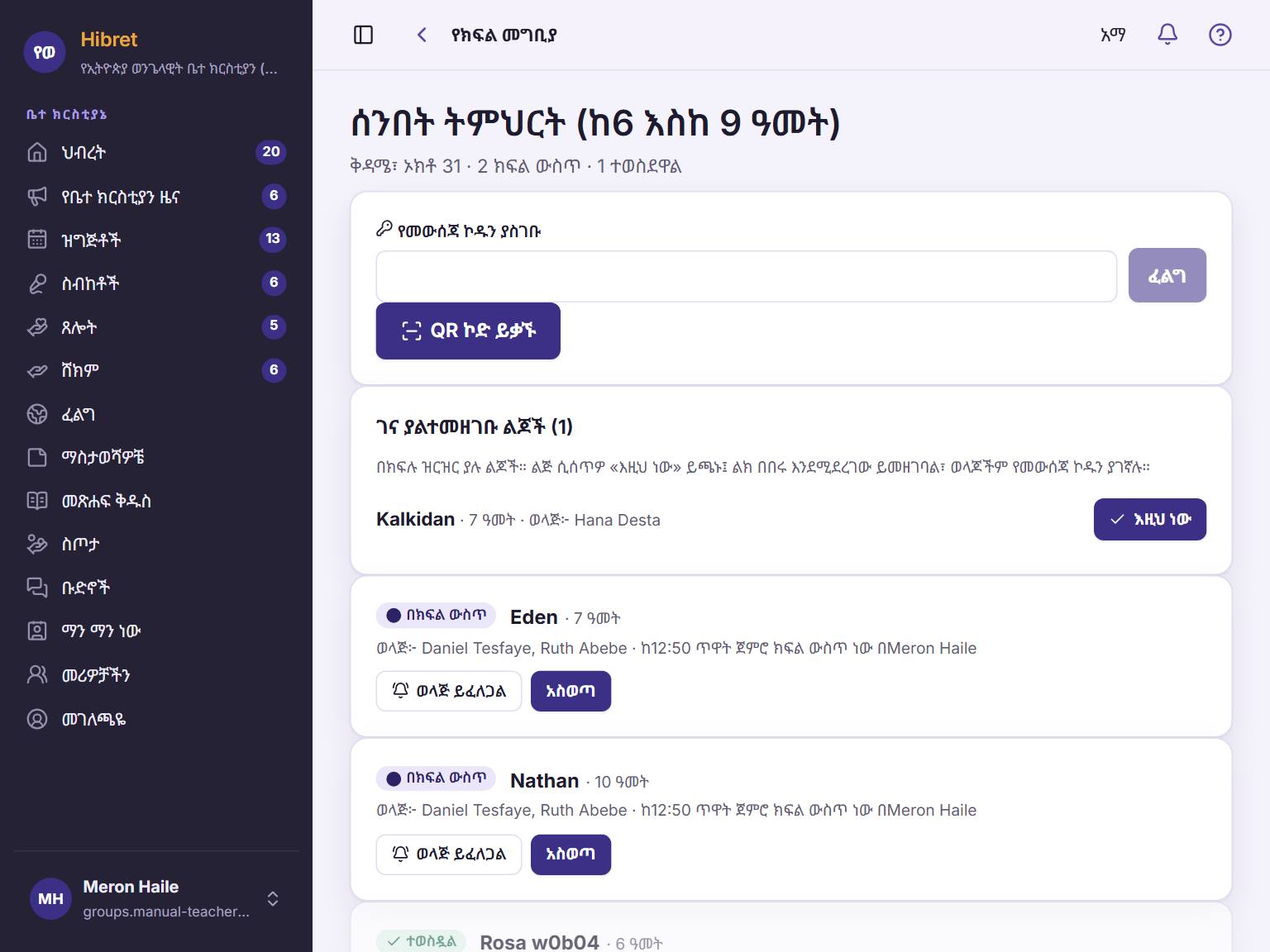Screen dimensions: 1270x952
Task: Click the ተወስዷል badge beside Rosa w0b04
Action: click(x=421, y=941)
